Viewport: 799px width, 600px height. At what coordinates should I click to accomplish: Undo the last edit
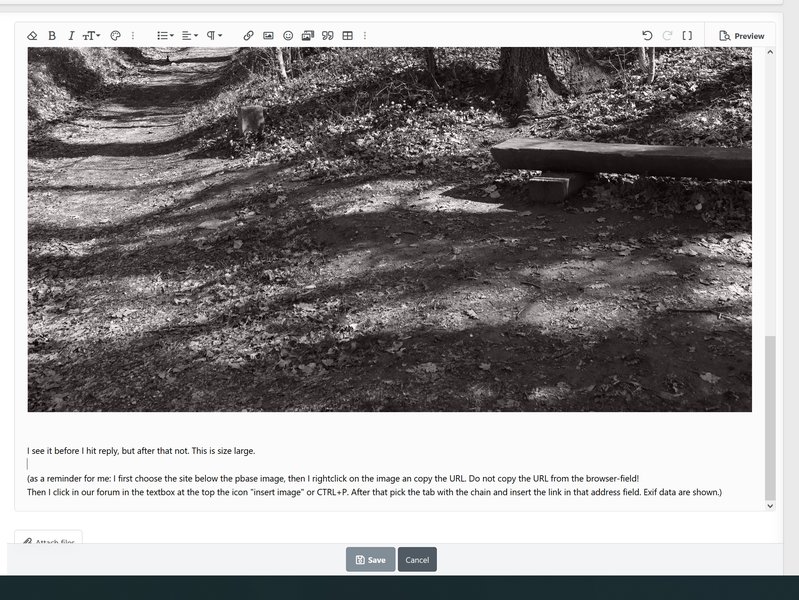(647, 36)
